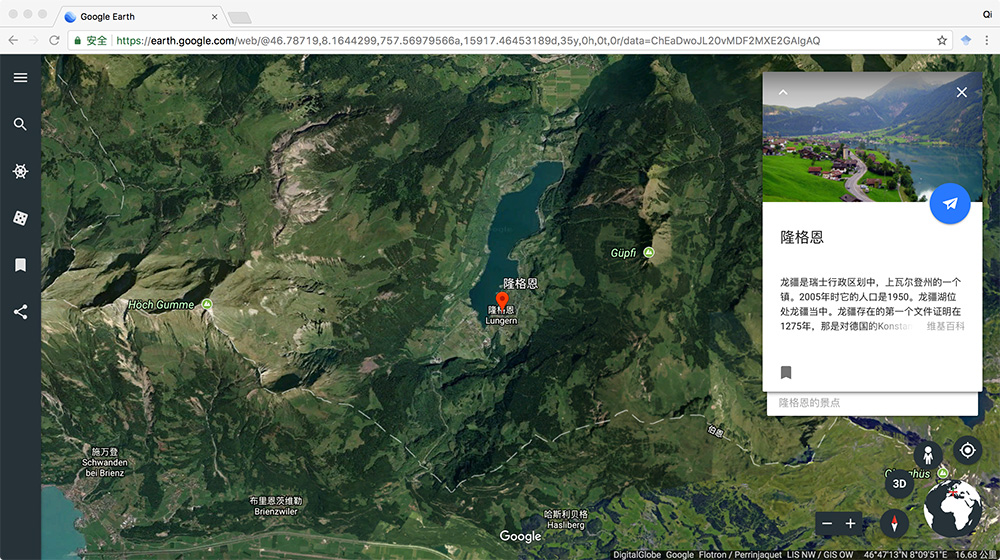
Task: Click the Güpfi peak marker
Action: pos(649,252)
